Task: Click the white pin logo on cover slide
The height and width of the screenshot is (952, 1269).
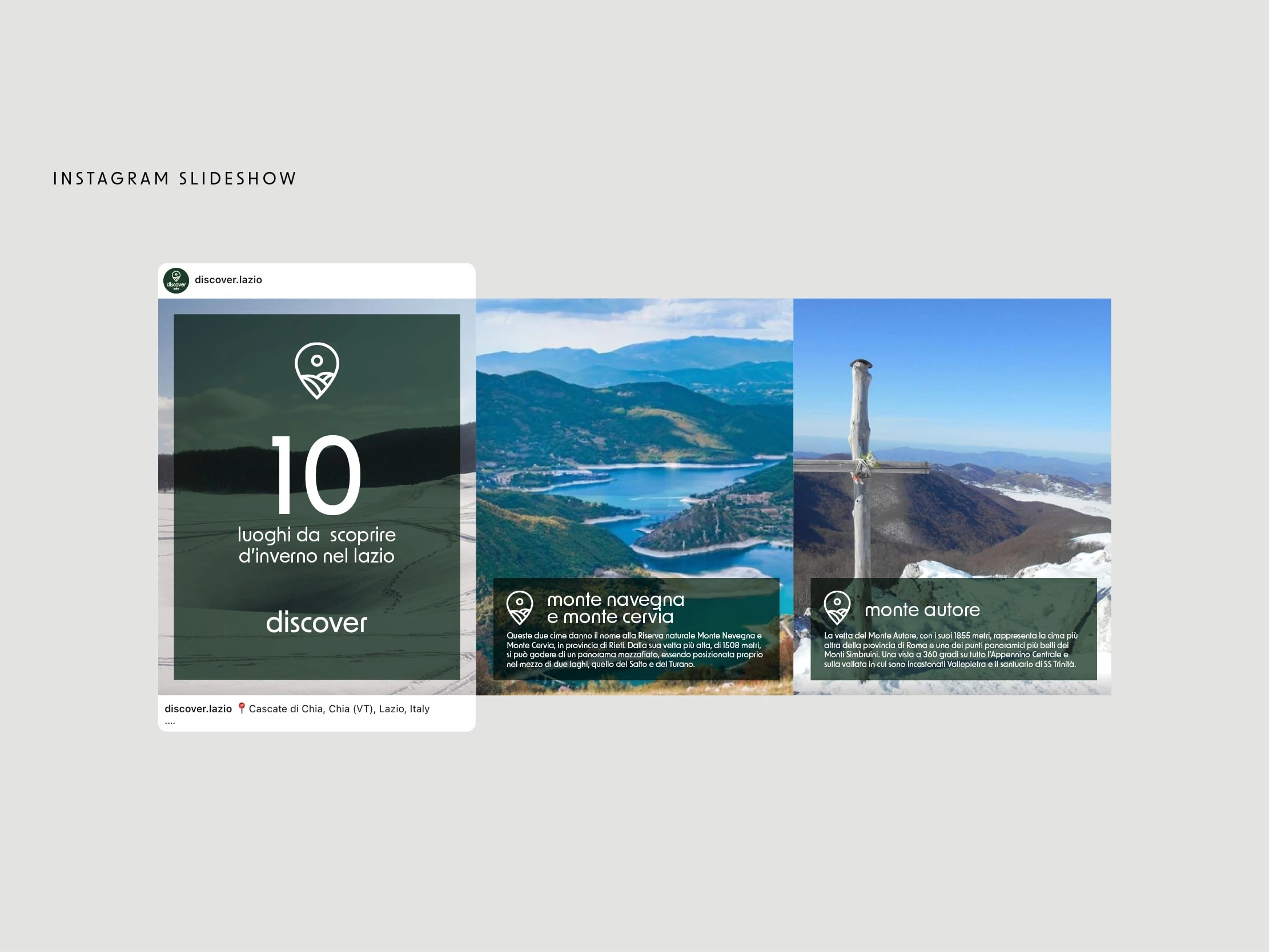Action: [316, 370]
